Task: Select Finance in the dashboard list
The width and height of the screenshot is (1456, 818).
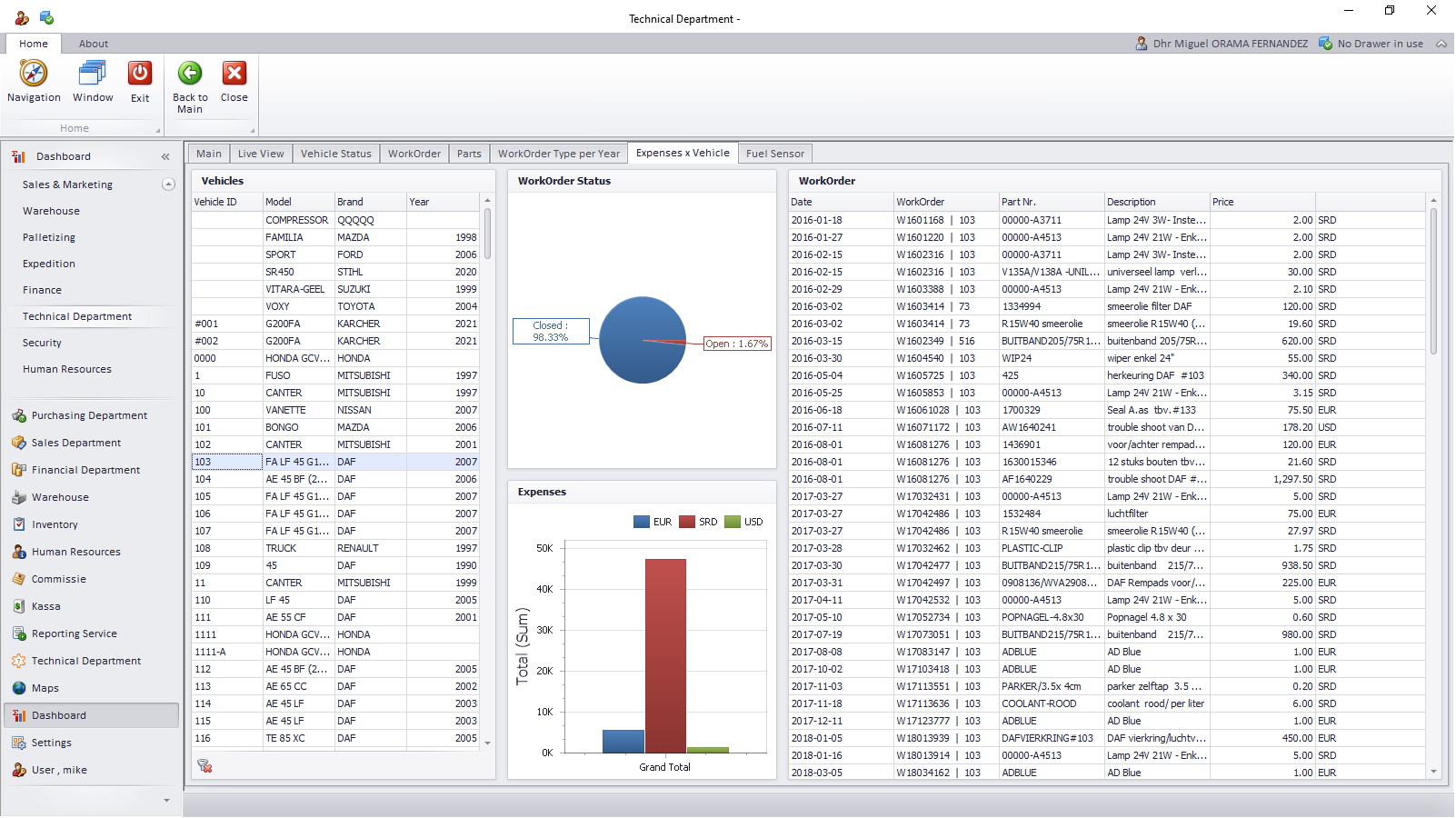Action: 43,291
